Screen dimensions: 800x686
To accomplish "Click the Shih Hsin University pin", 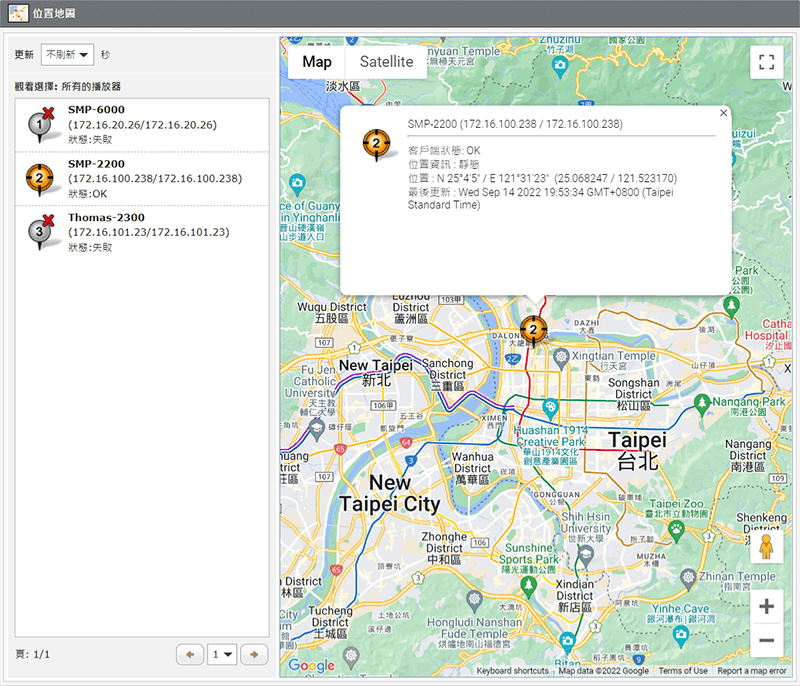I will click(586, 554).
